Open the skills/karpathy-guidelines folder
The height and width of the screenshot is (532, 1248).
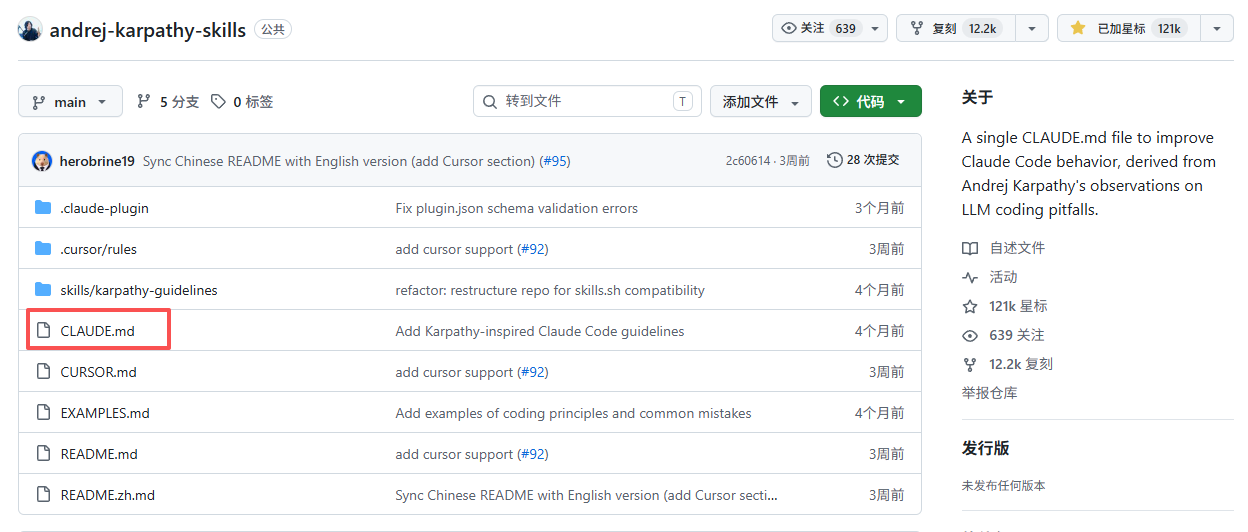[139, 290]
